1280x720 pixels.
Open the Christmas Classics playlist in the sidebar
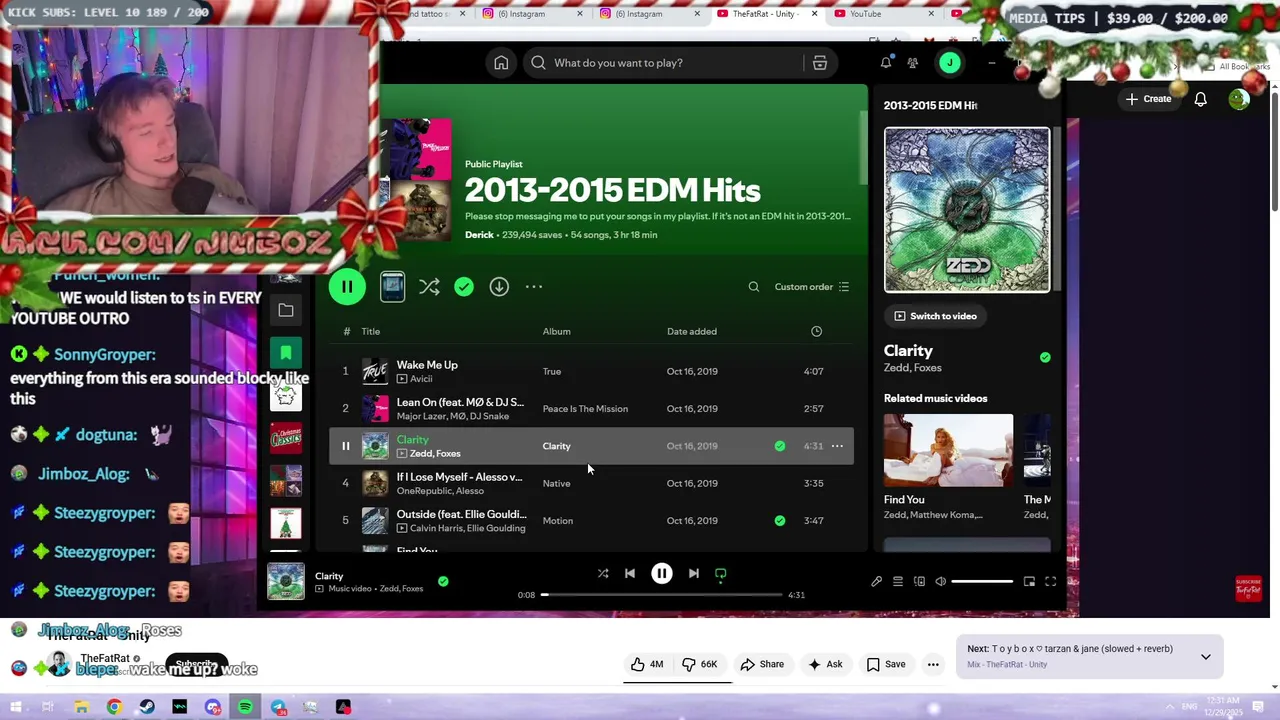point(286,437)
